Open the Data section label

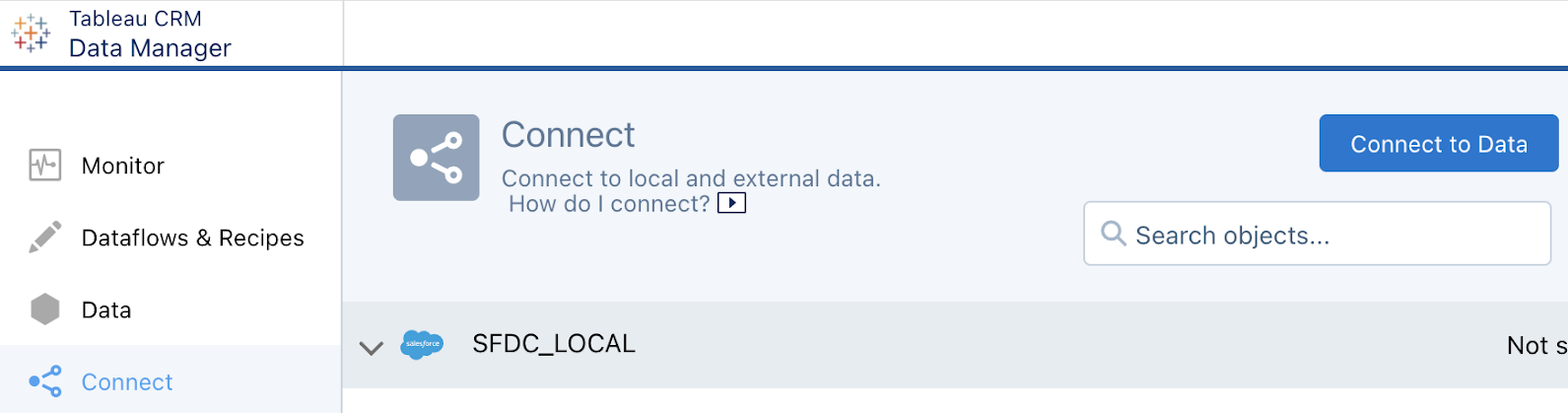pyautogui.click(x=106, y=310)
